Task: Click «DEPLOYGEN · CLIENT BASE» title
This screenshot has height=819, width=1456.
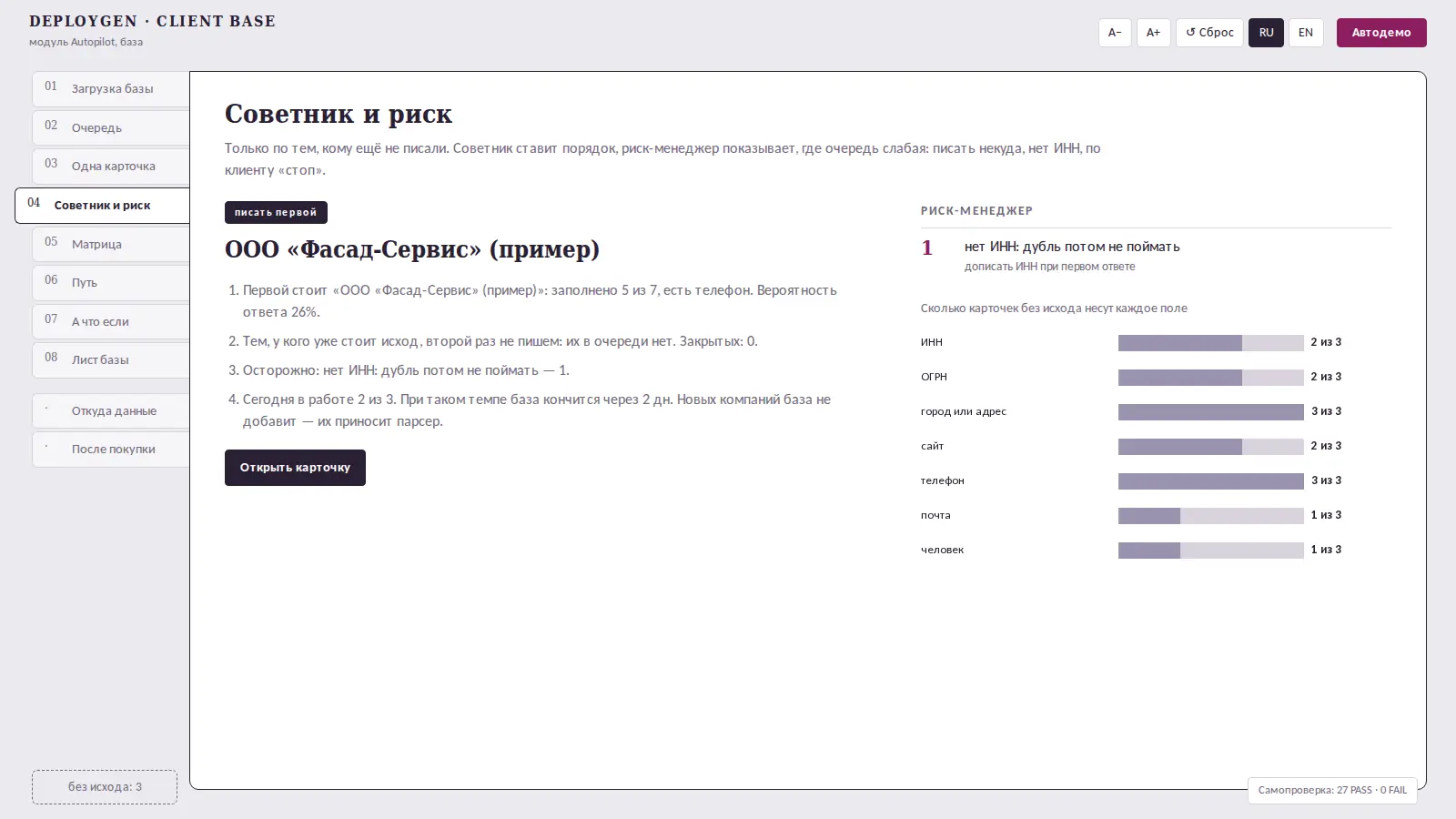Action: (152, 21)
